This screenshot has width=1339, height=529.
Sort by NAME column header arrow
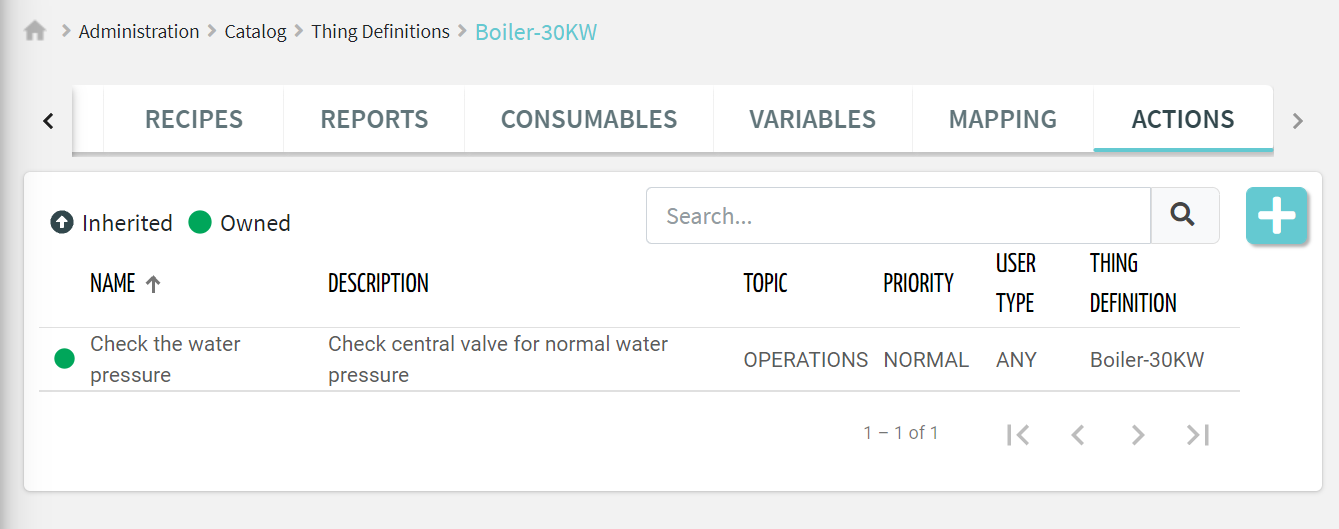[153, 284]
